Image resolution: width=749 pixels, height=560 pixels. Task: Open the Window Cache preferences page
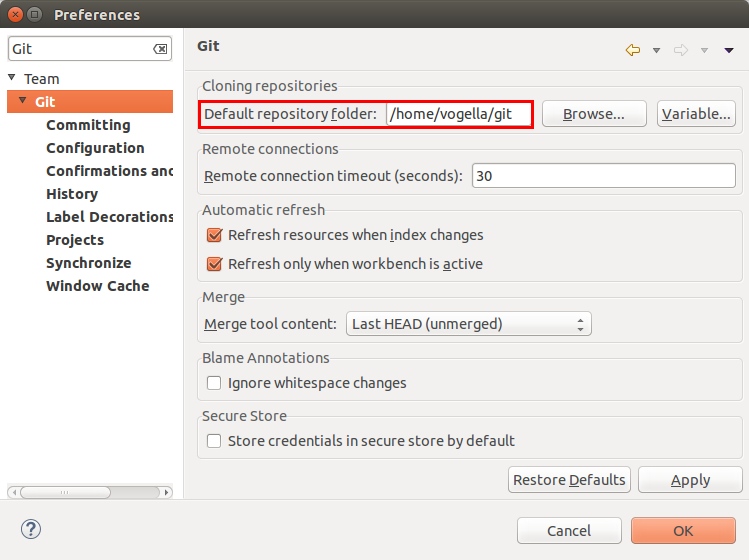(x=97, y=286)
